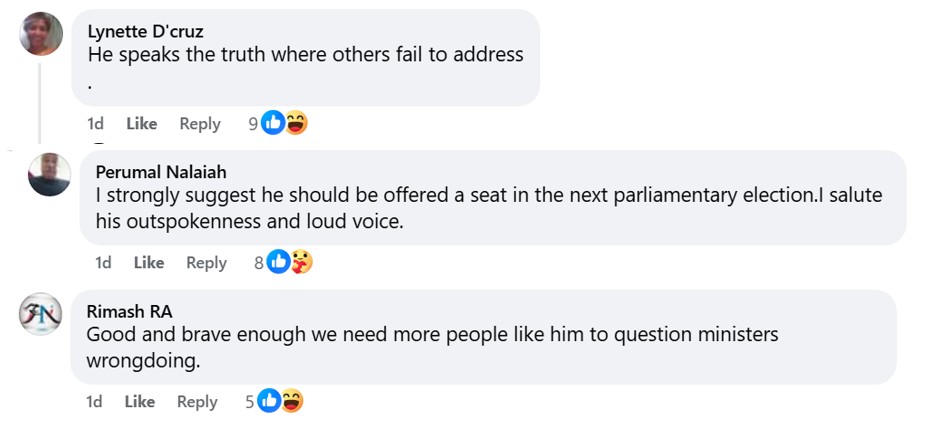The height and width of the screenshot is (432, 928).
Task: Click thumbs-up reaction icon on Lynette's comment
Action: coord(273,123)
